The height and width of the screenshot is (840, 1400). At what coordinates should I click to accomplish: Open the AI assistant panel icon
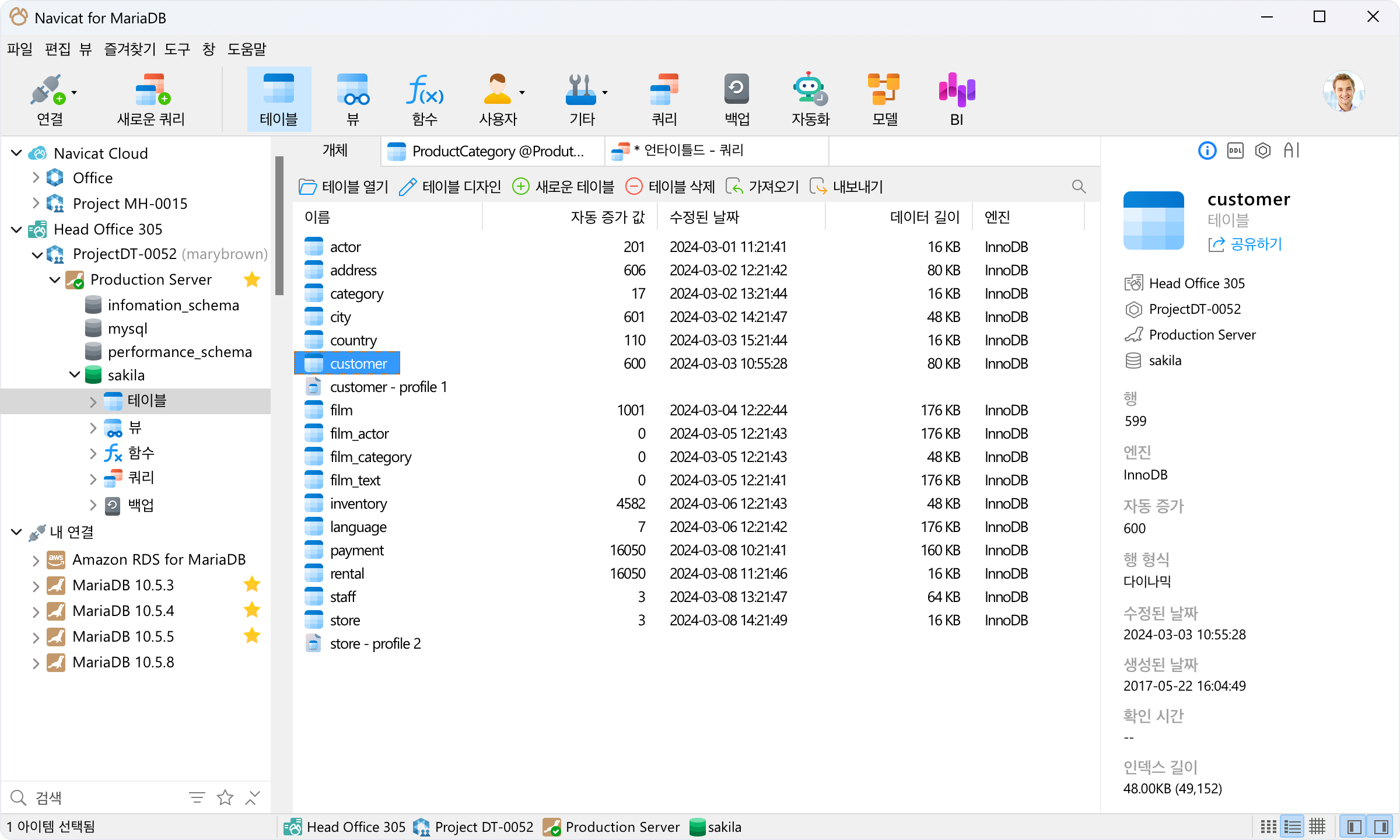coord(1291,150)
